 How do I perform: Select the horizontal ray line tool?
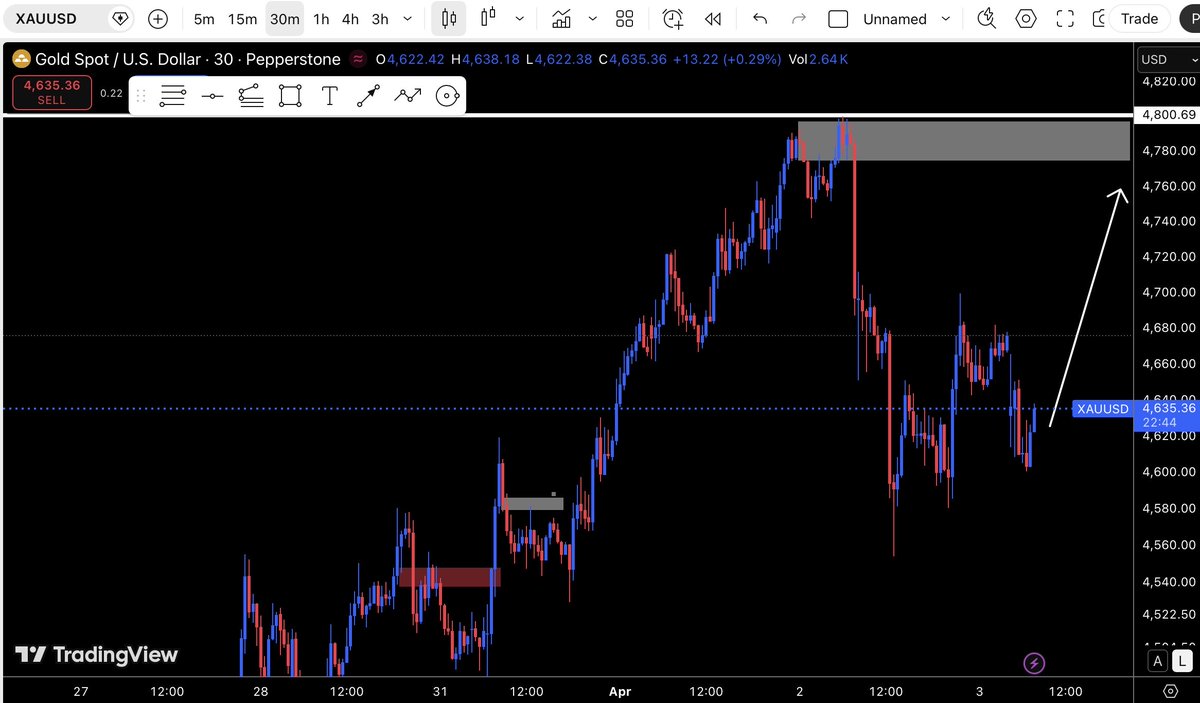pos(211,96)
